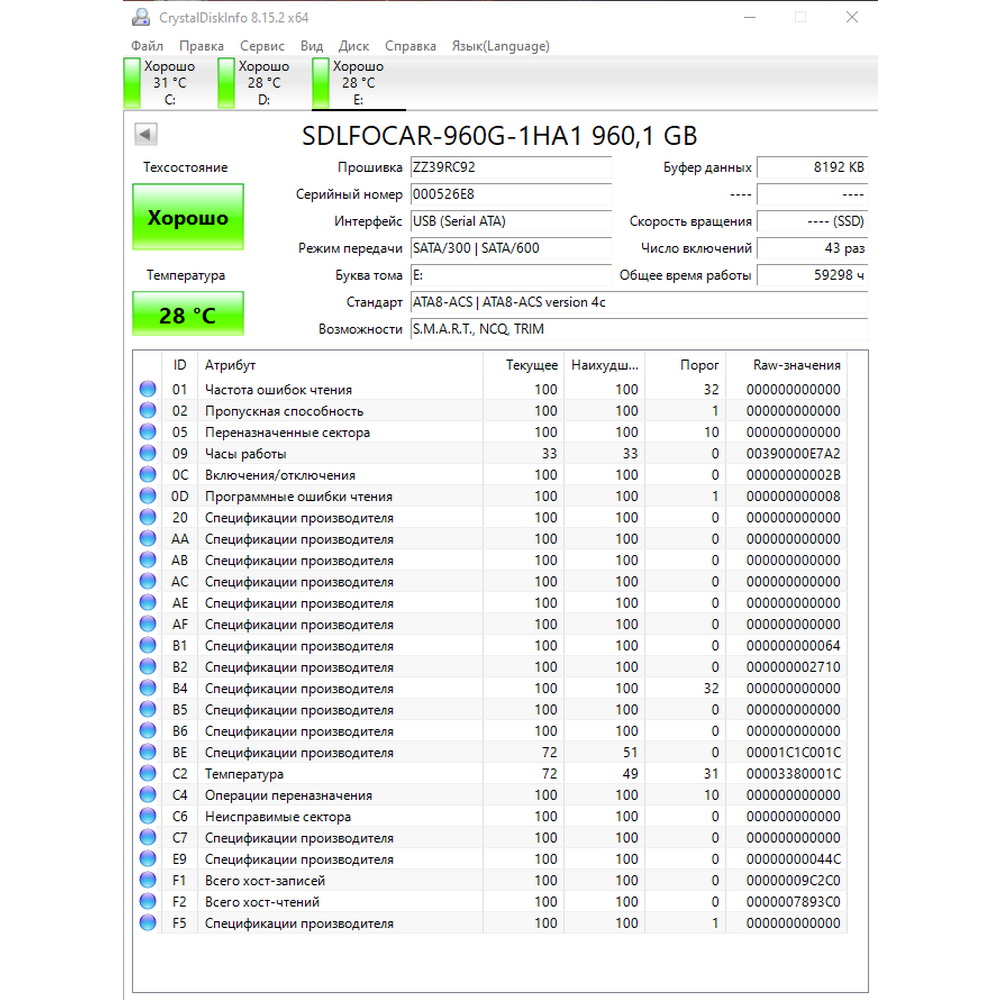The image size is (1000, 1000).
Task: Select the Частота ошибок чтения row
Action: [x=490, y=389]
